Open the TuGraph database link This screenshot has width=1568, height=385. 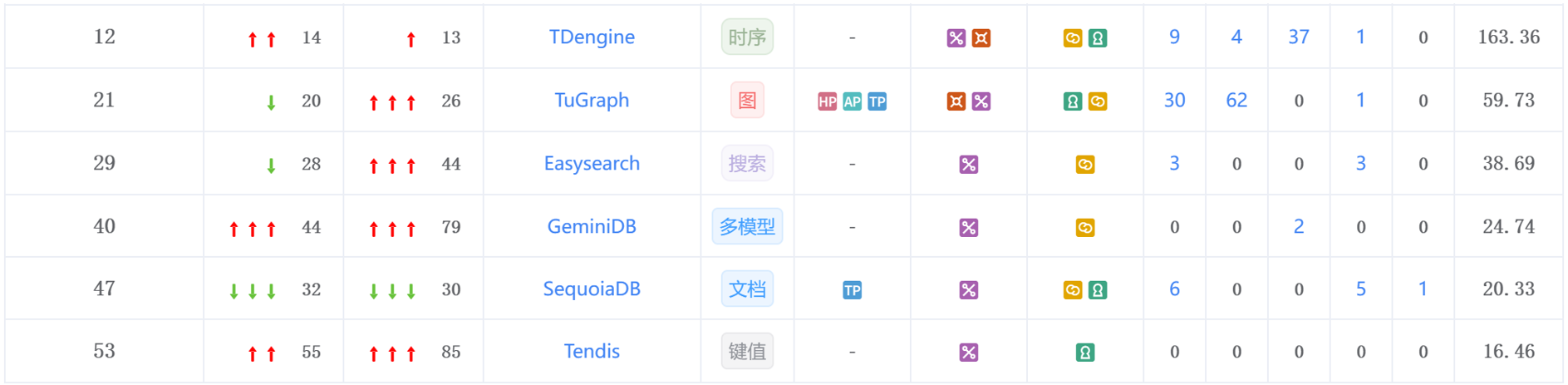tap(592, 101)
